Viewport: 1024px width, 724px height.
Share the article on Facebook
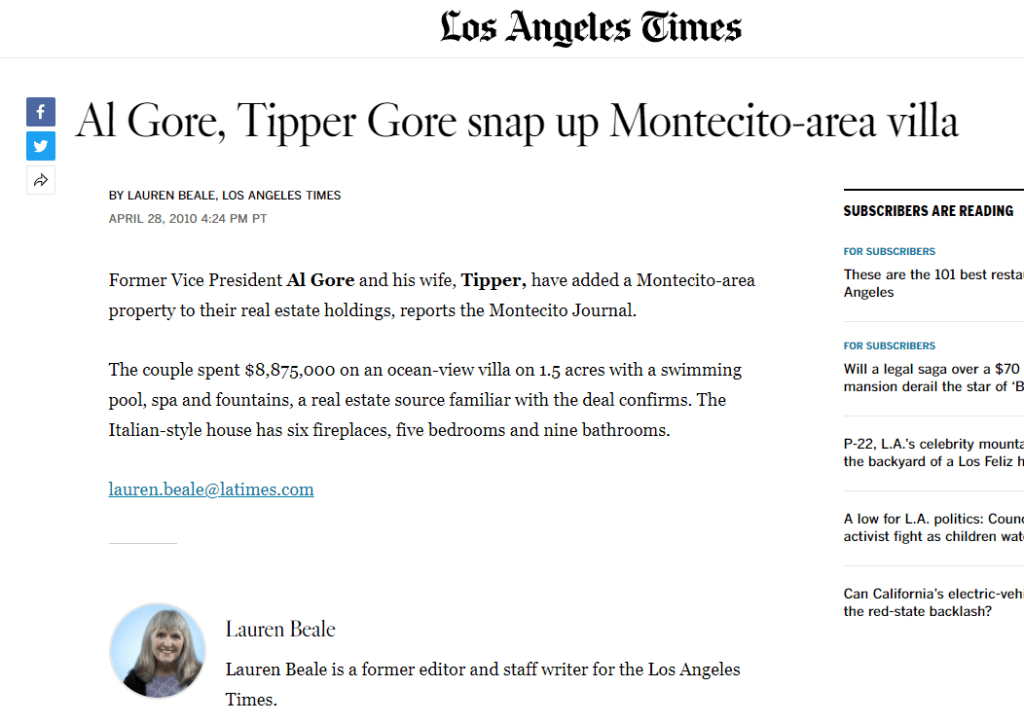pyautogui.click(x=41, y=112)
